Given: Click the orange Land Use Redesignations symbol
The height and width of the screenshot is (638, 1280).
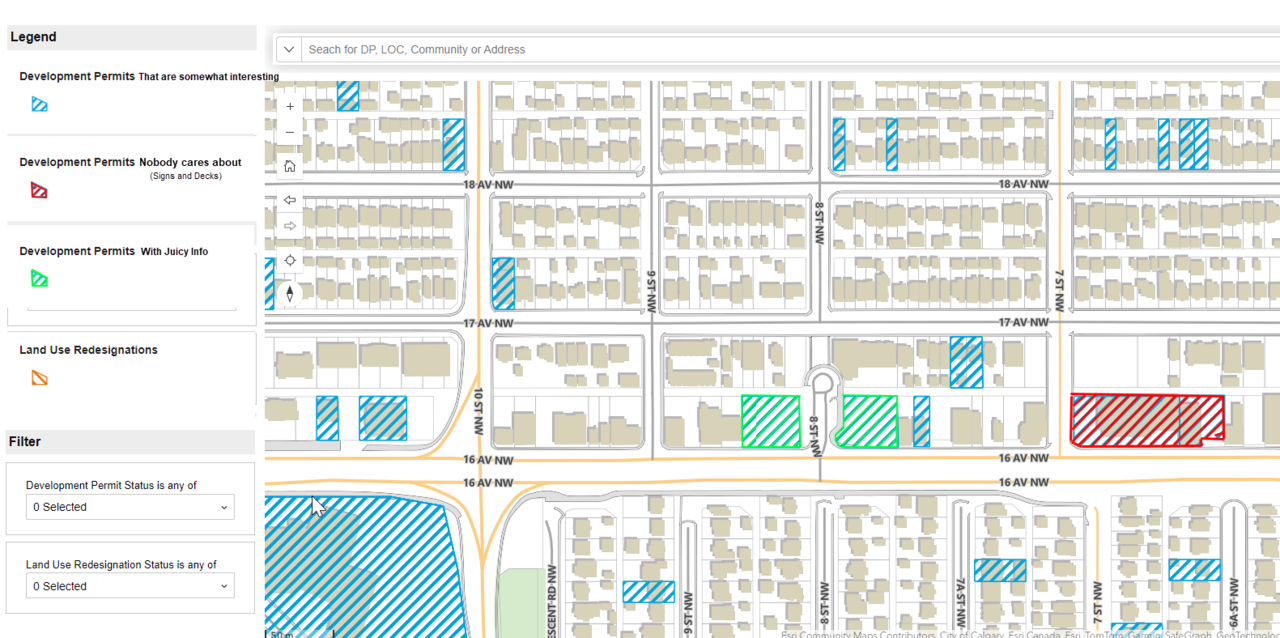Looking at the screenshot, I should [x=39, y=378].
